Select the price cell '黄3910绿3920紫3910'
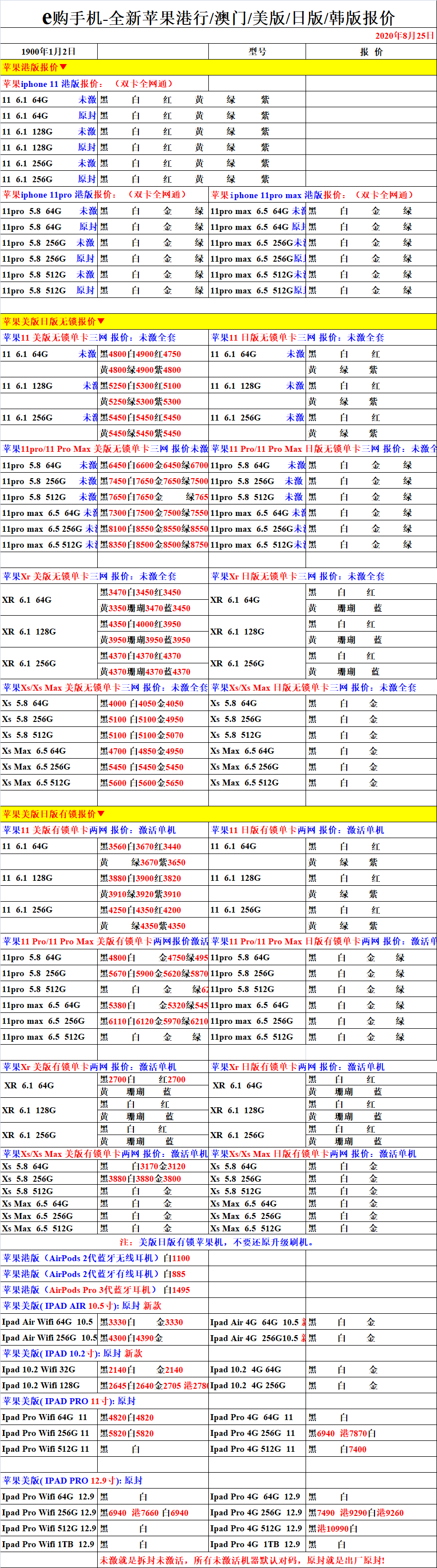 click(153, 894)
